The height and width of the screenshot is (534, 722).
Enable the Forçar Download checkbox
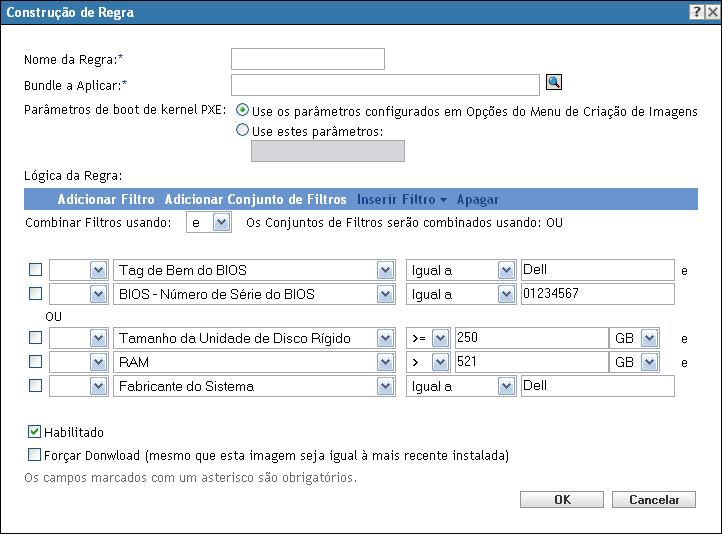tap(35, 455)
